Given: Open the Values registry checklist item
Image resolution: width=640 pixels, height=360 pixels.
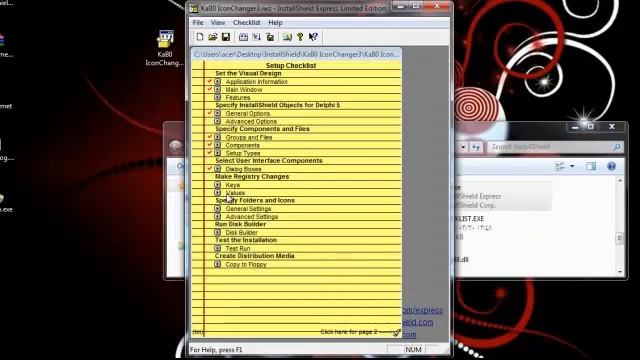Looking at the screenshot, I should (236, 193).
